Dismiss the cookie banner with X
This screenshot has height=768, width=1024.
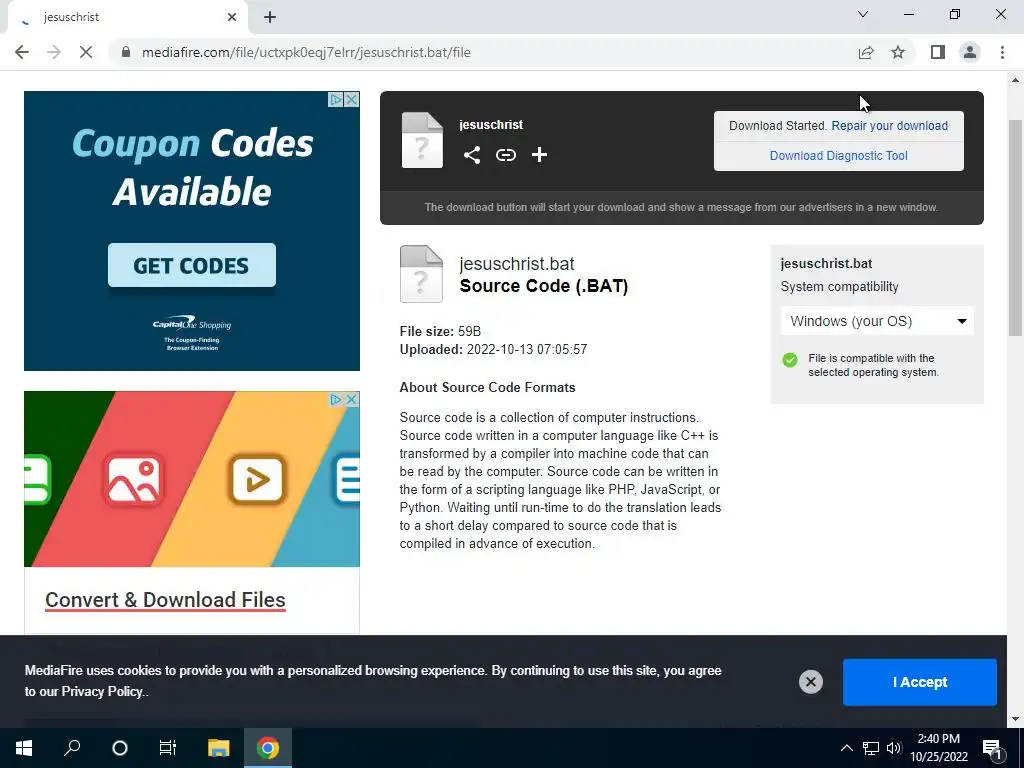810,682
